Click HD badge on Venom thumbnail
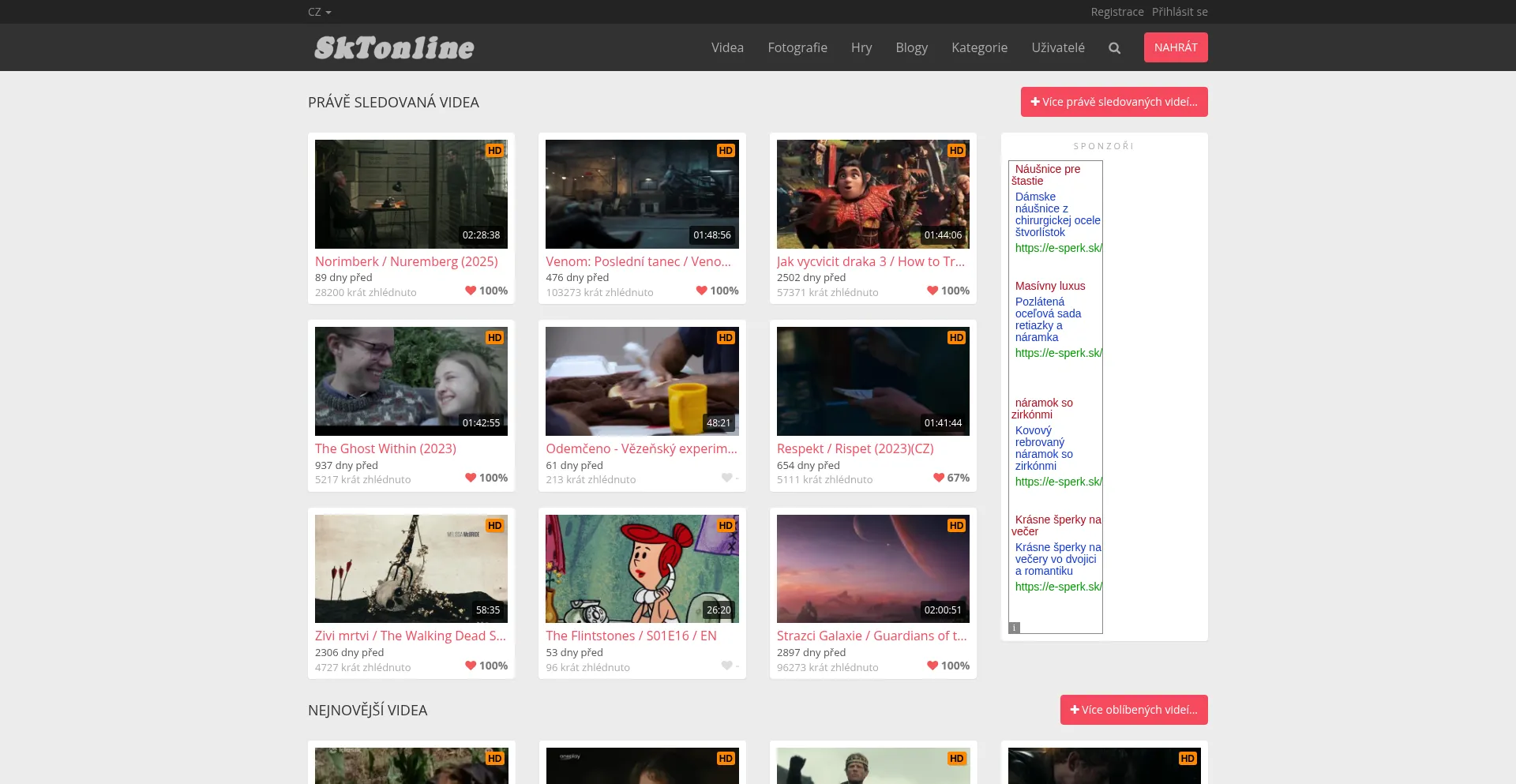Viewport: 1516px width, 784px height. [x=726, y=151]
